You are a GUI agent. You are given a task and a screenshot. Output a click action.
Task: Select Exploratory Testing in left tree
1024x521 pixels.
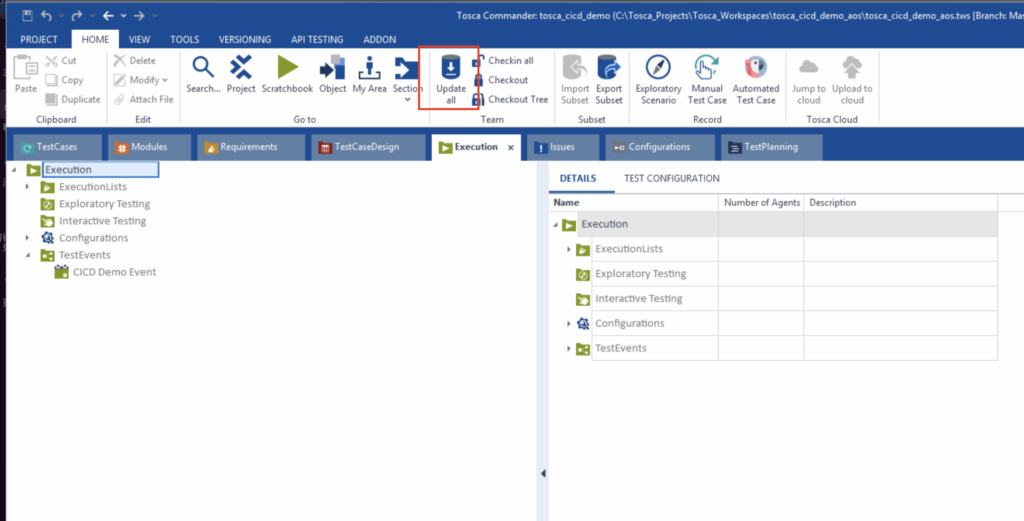pyautogui.click(x=104, y=204)
